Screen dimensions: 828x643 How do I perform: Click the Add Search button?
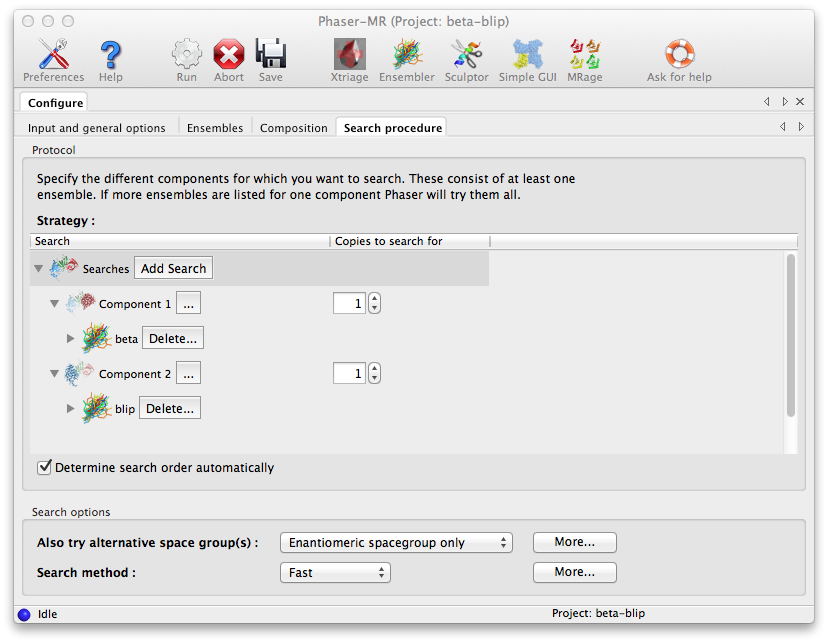tap(173, 269)
